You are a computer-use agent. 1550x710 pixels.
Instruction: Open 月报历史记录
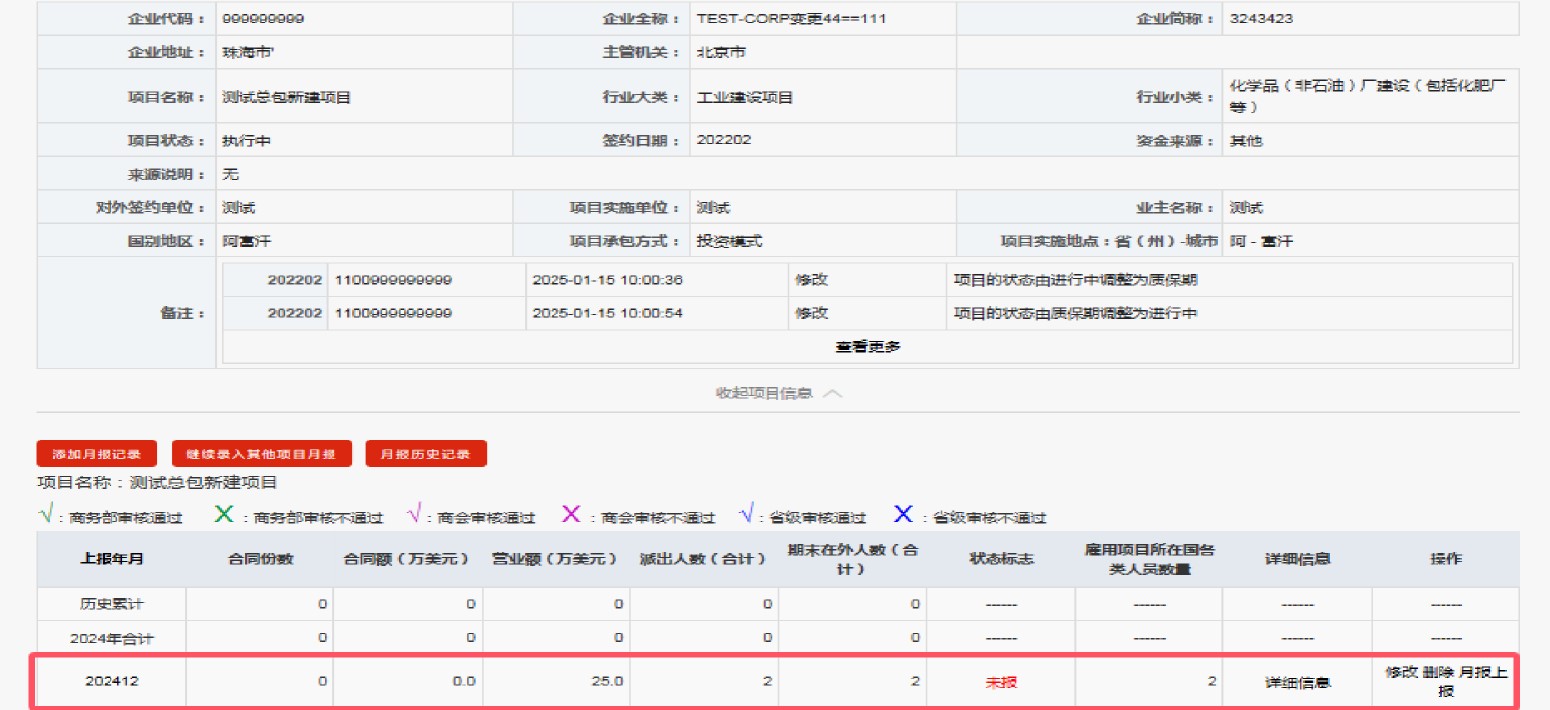(427, 452)
